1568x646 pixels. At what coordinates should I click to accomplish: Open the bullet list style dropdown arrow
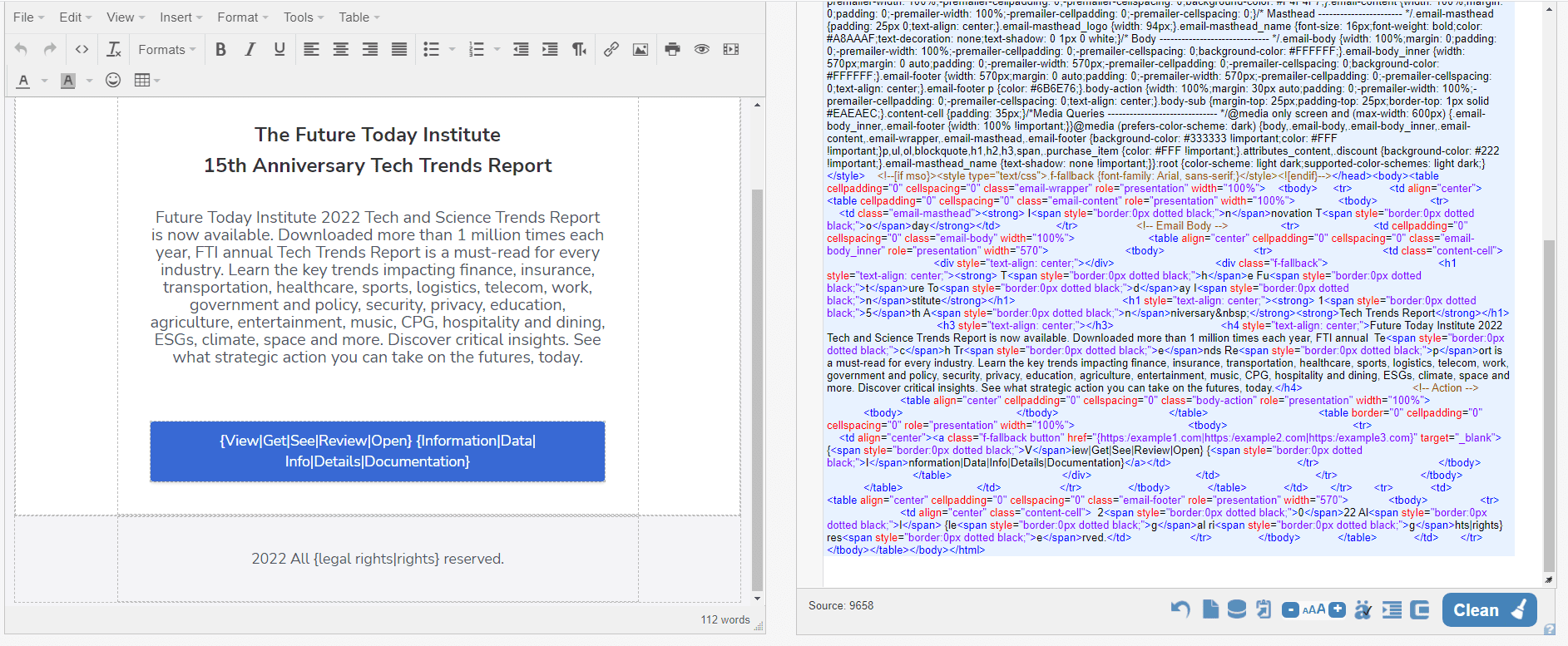tap(453, 49)
